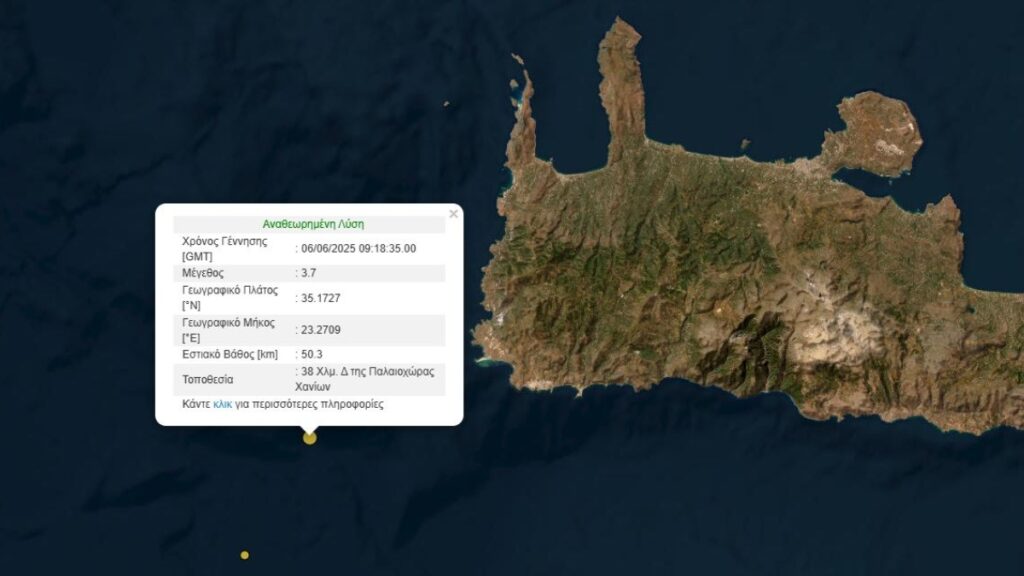This screenshot has width=1024, height=576.
Task: Click the longitude value 23.2709
Action: pos(321,330)
